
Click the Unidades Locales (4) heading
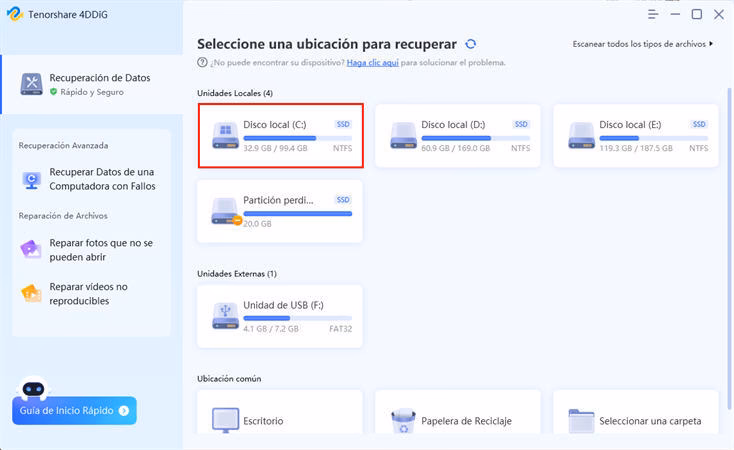click(235, 93)
